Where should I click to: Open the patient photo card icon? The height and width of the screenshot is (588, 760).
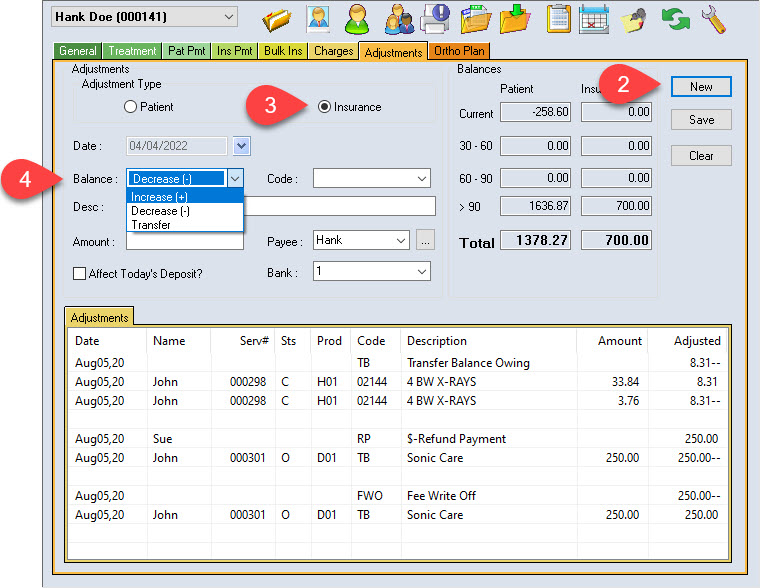point(318,19)
